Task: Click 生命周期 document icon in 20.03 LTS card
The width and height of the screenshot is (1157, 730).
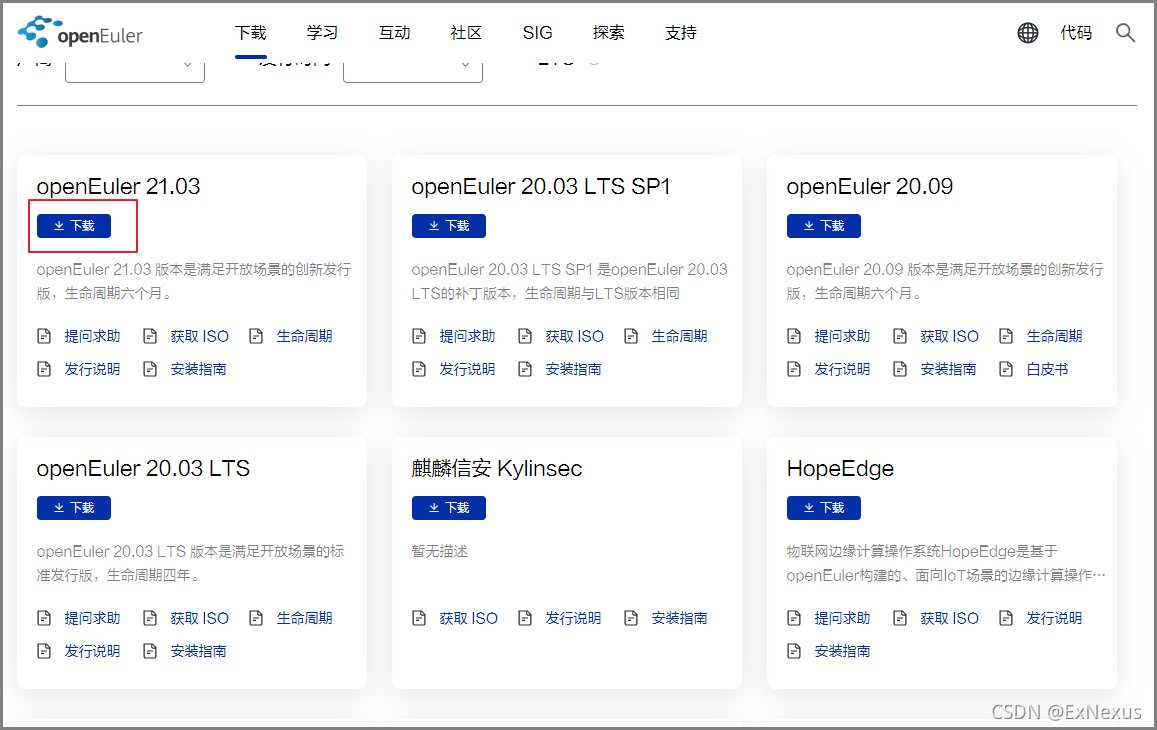Action: pyautogui.click(x=256, y=619)
